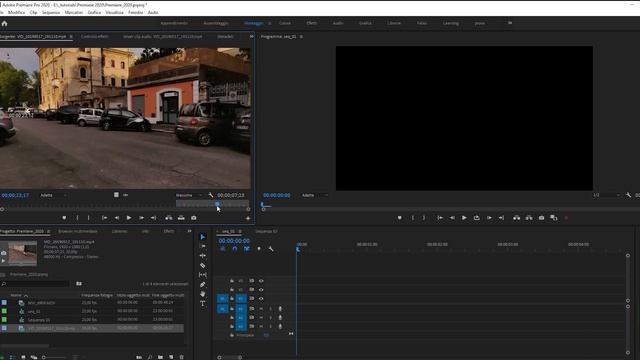Mute the first audio track
Image resolution: width=640 pixels, height=360 pixels.
(261, 309)
